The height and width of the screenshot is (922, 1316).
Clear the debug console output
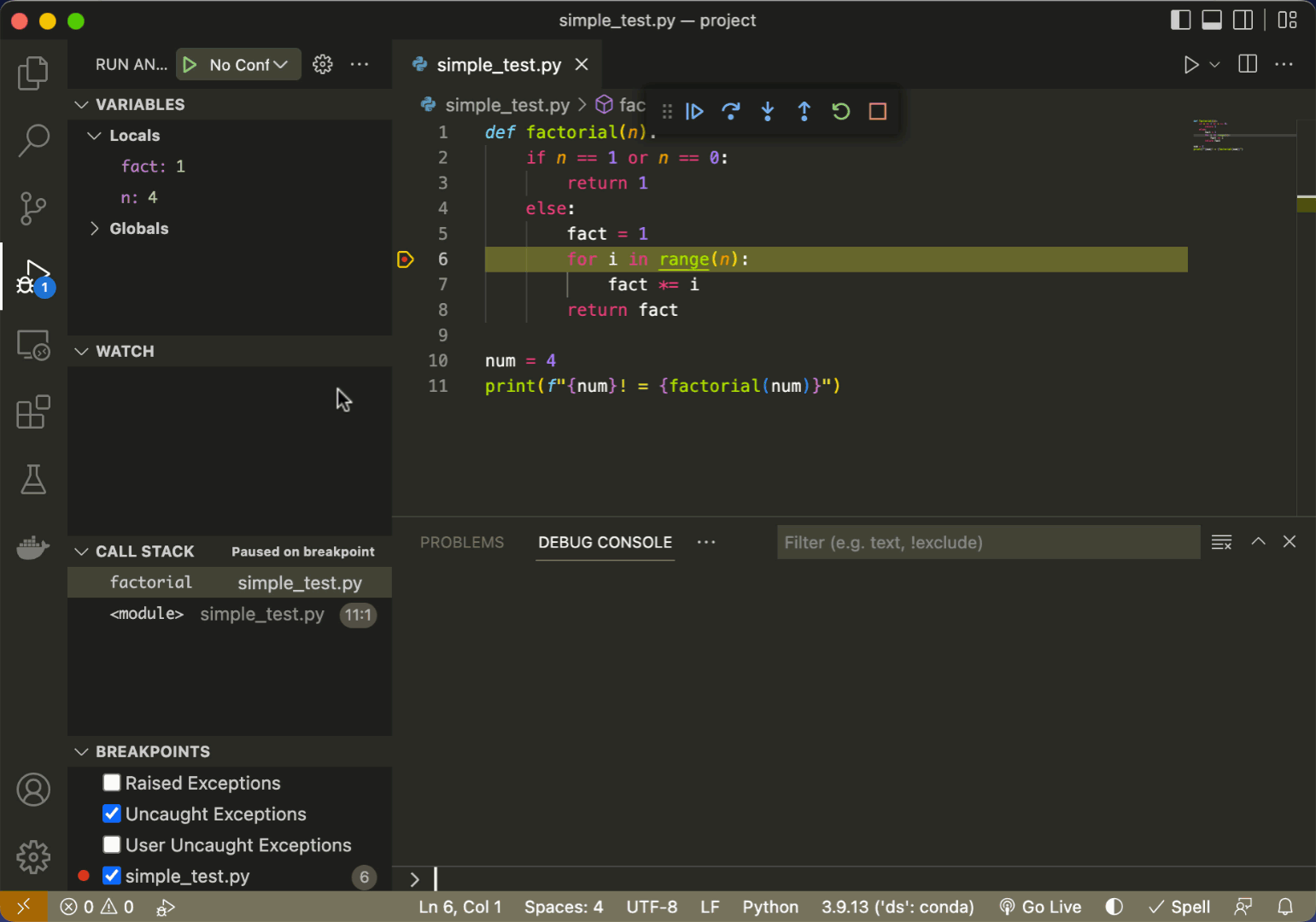point(1221,542)
